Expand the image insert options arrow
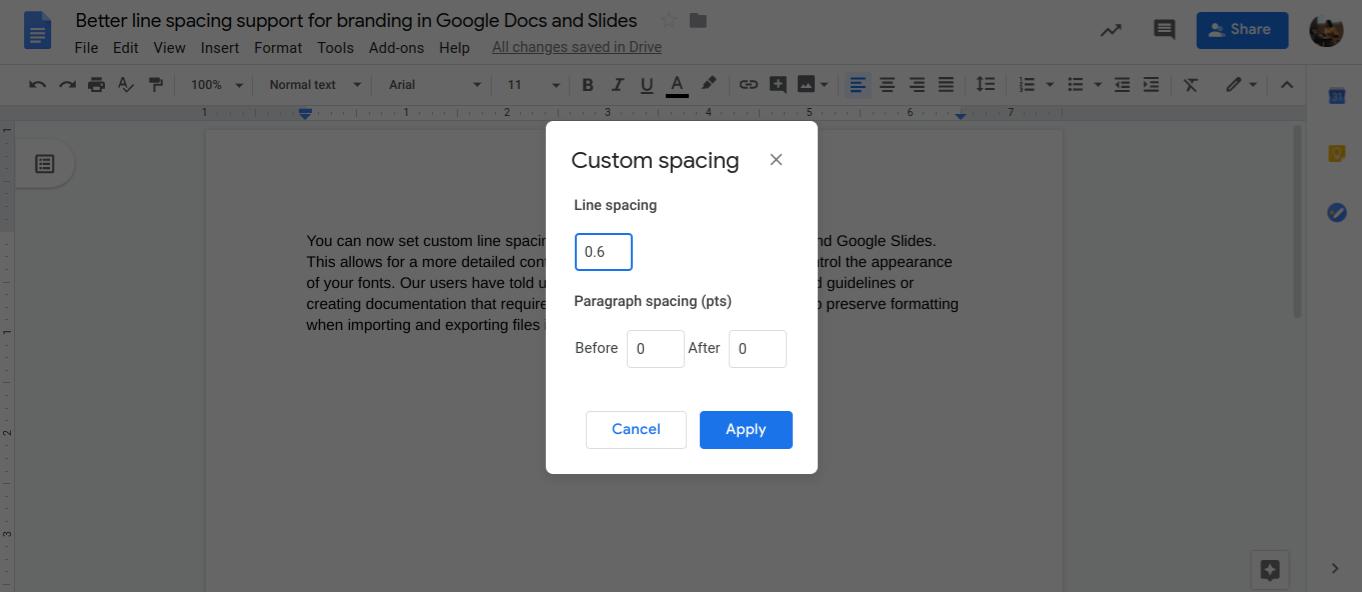 pos(825,85)
